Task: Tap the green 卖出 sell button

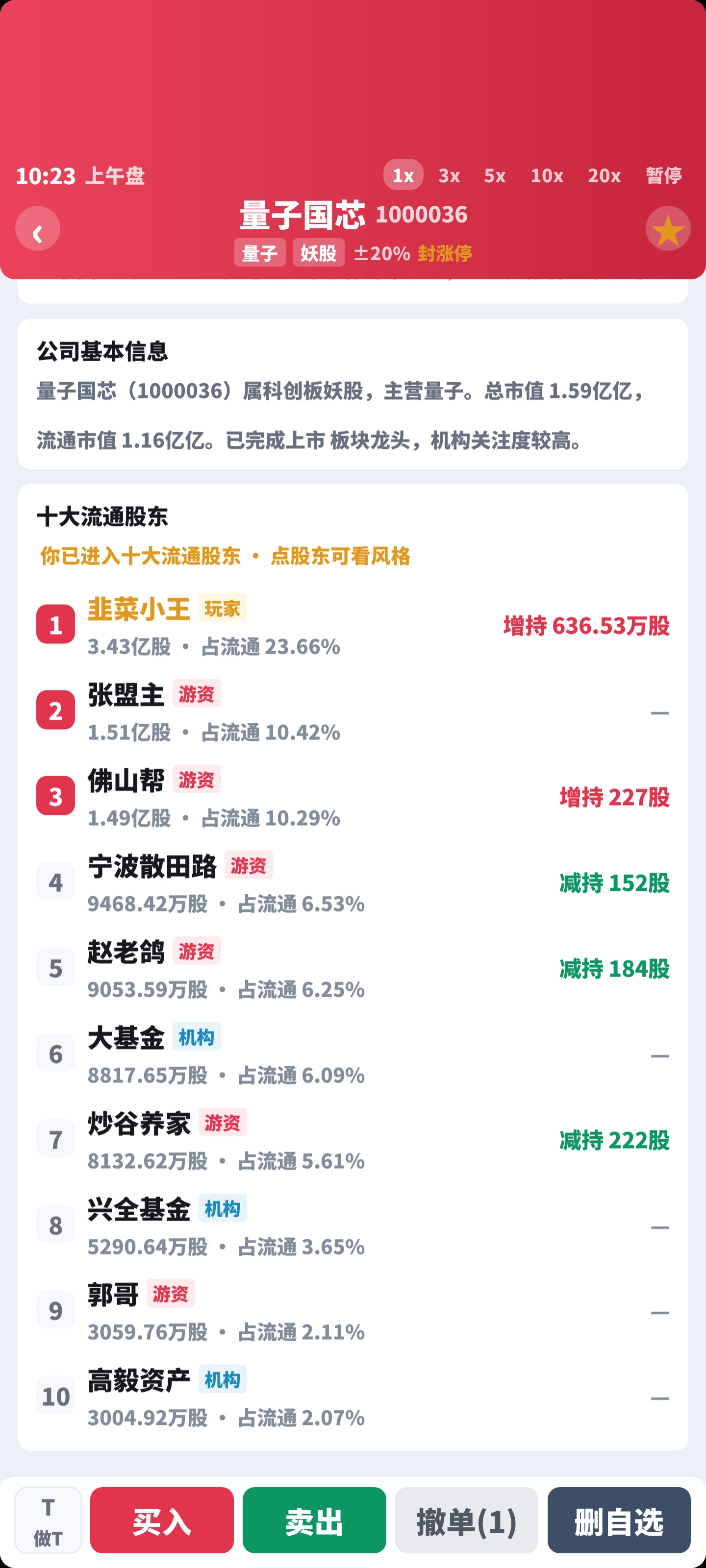Action: pos(314,1520)
